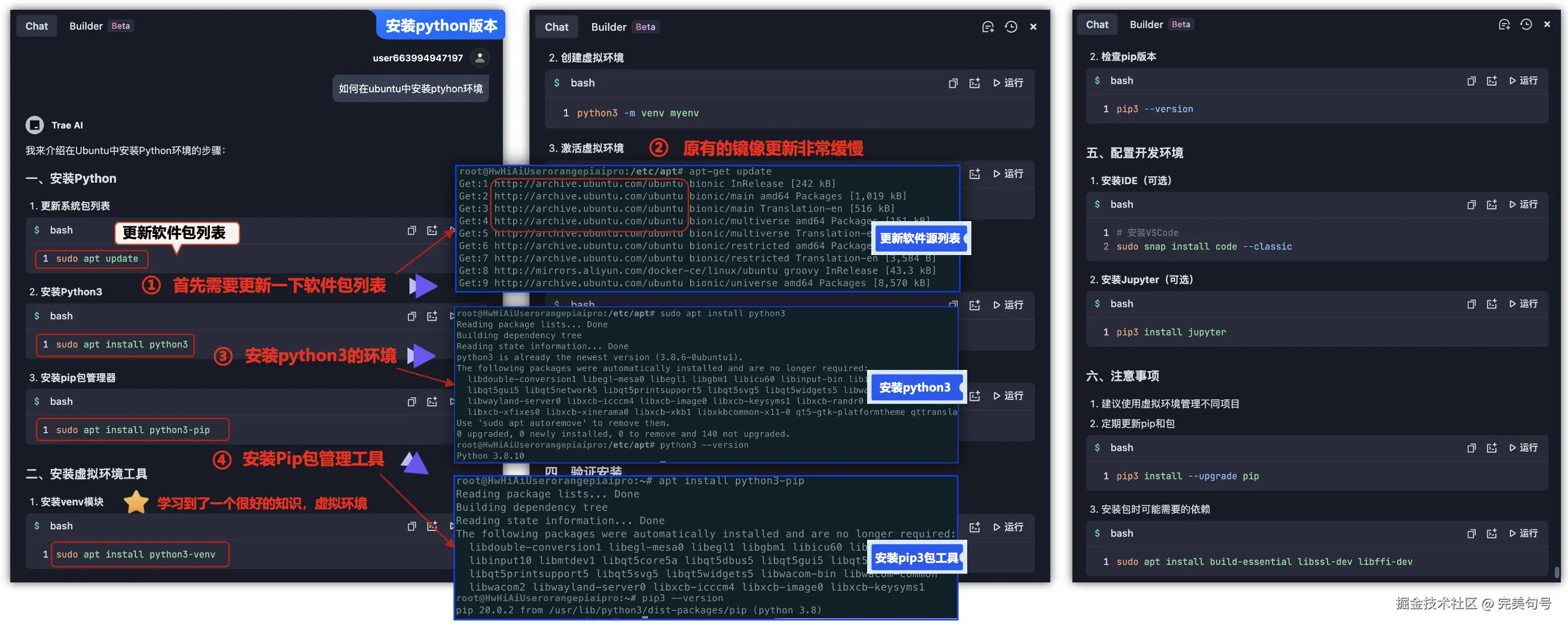Switch to Builder tab in leftmost panel
The height and width of the screenshot is (627, 1568).
(86, 26)
